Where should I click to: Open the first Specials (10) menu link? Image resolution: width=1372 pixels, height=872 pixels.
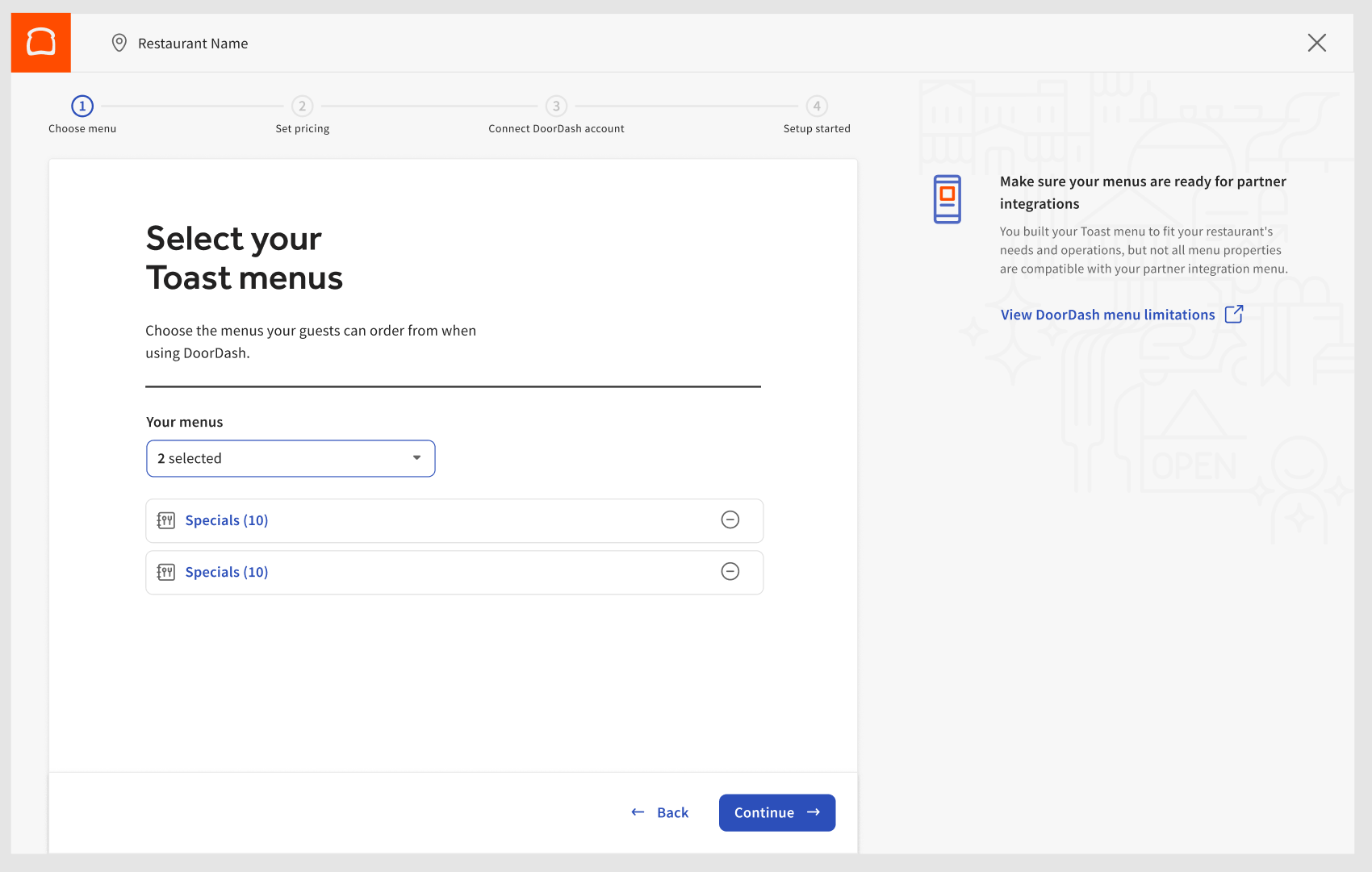pyautogui.click(x=226, y=520)
